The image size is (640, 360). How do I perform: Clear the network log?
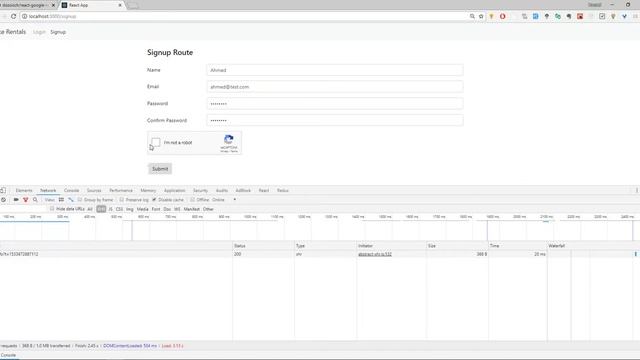tap(4, 200)
